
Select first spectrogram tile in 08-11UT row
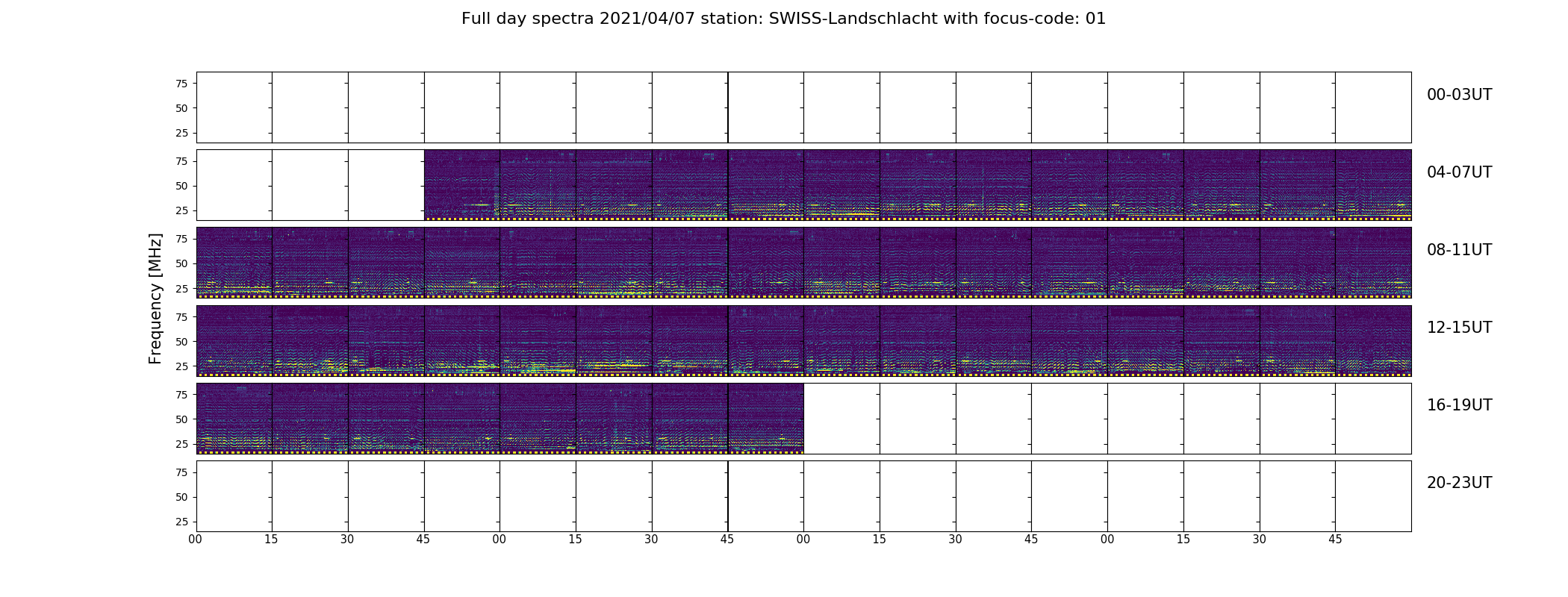pos(234,263)
